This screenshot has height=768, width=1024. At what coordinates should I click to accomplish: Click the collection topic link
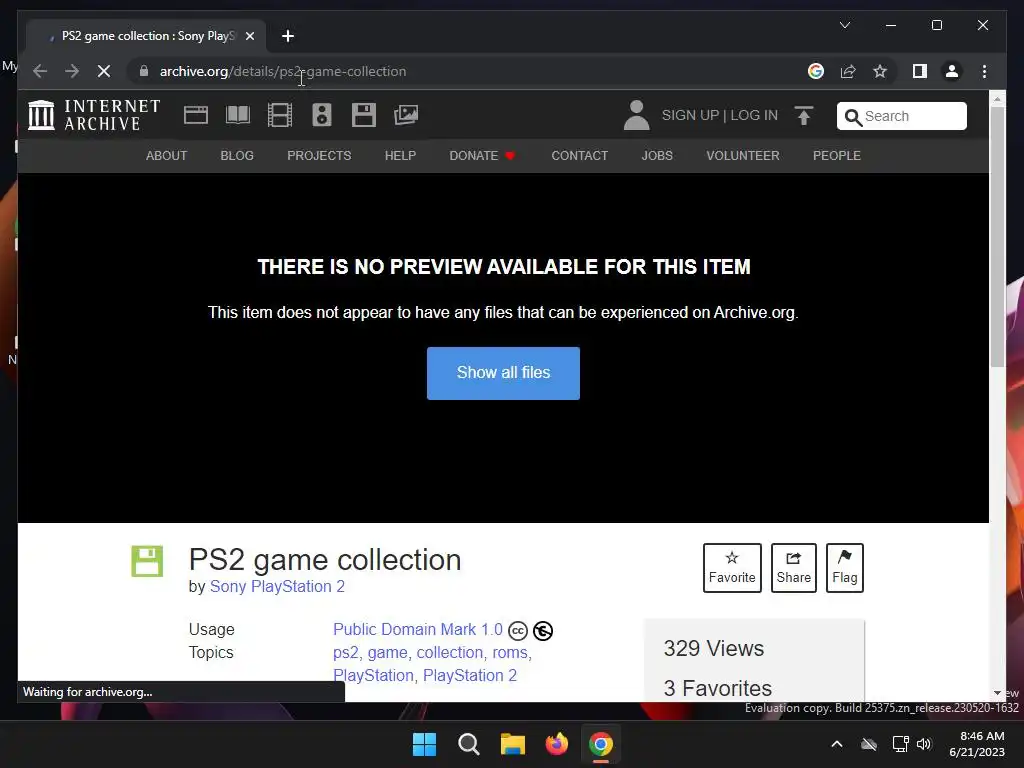tap(450, 653)
